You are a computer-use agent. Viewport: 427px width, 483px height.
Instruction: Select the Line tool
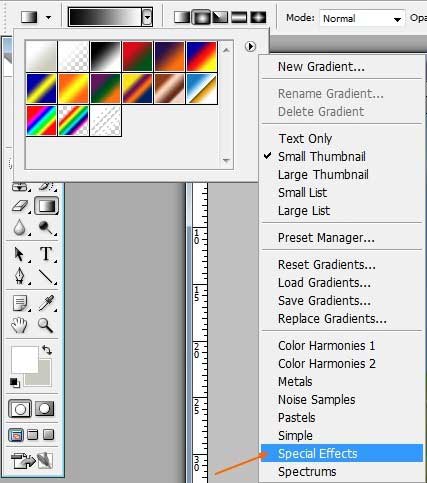[x=46, y=276]
